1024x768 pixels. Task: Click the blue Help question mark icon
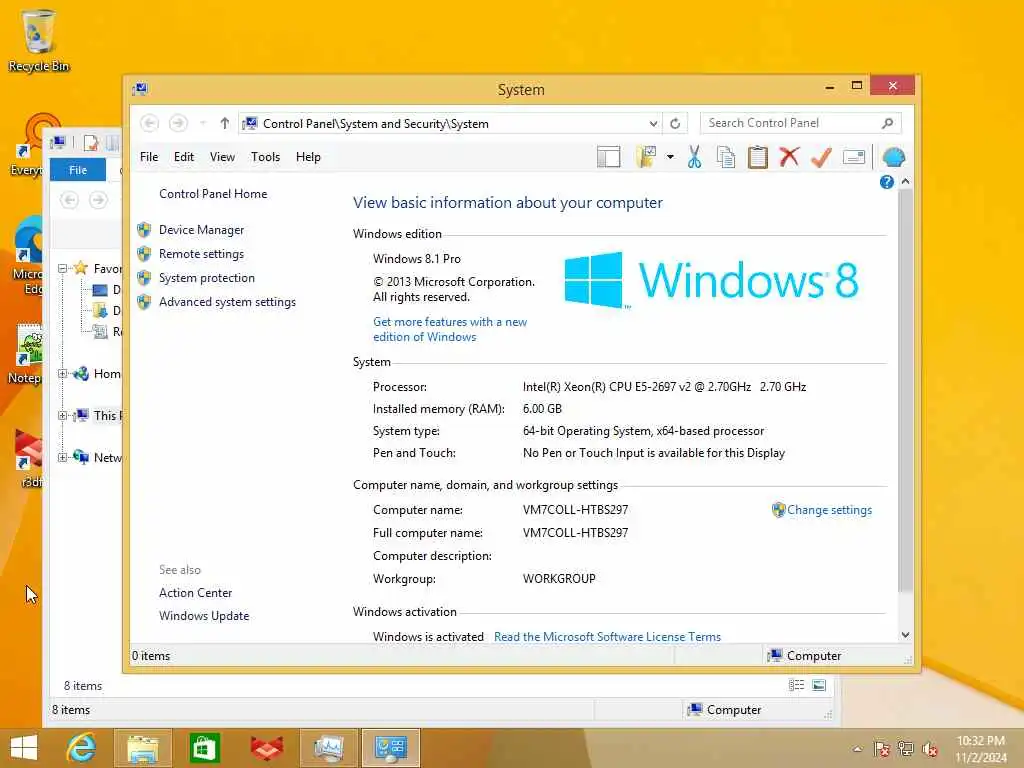tap(886, 182)
